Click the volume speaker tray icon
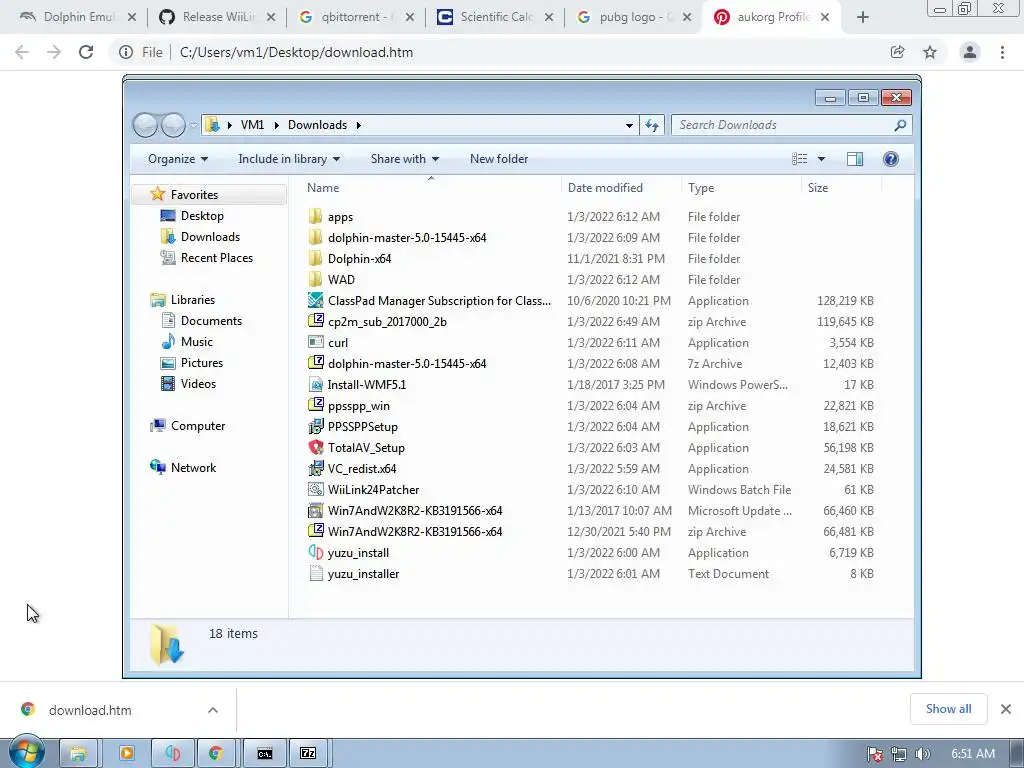Viewport: 1024px width, 768px height. click(x=922, y=754)
